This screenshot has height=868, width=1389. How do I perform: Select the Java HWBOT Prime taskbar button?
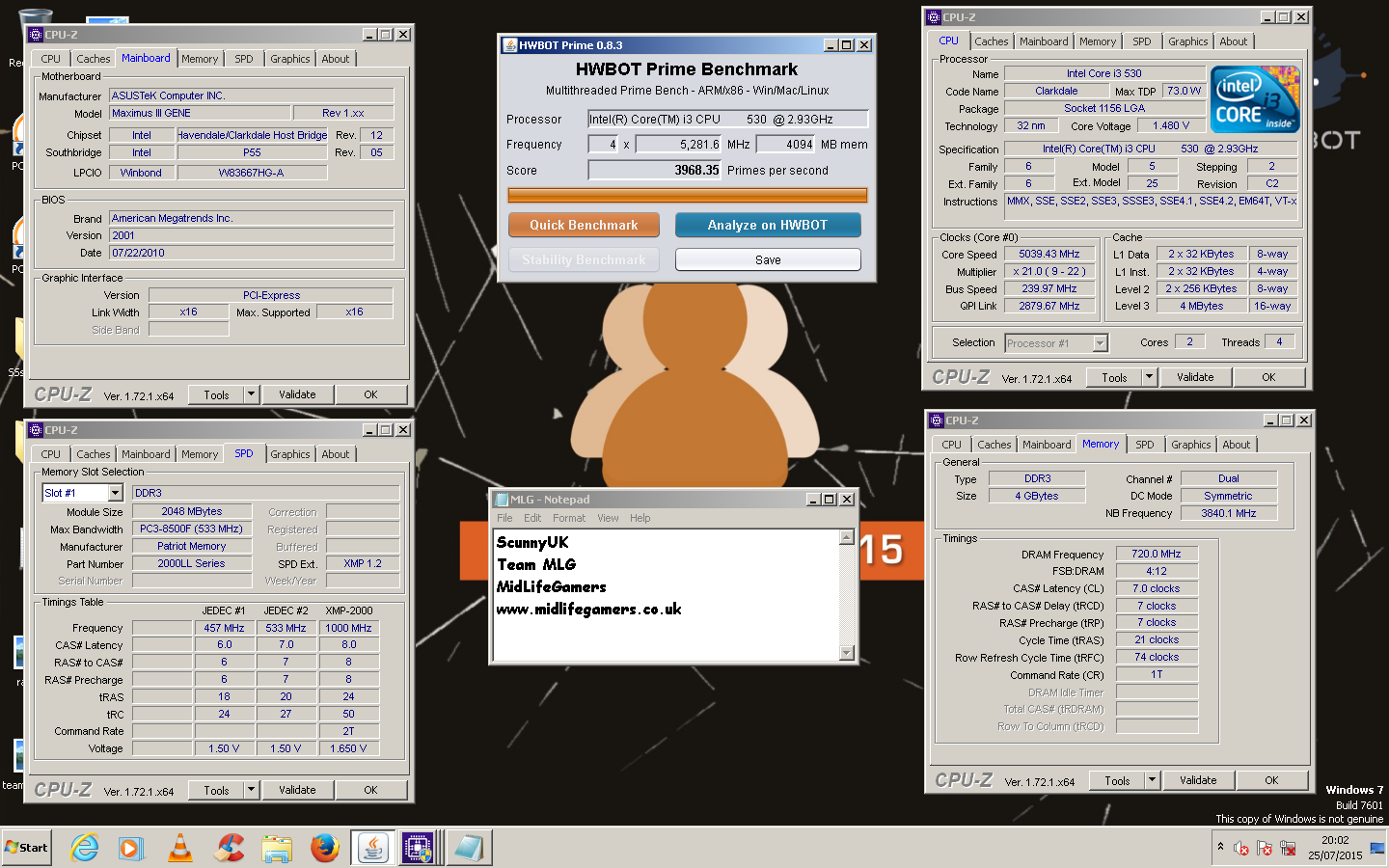point(372,848)
